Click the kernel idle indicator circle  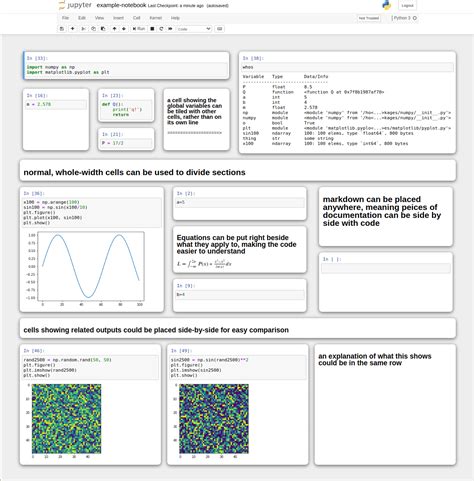(x=415, y=18)
